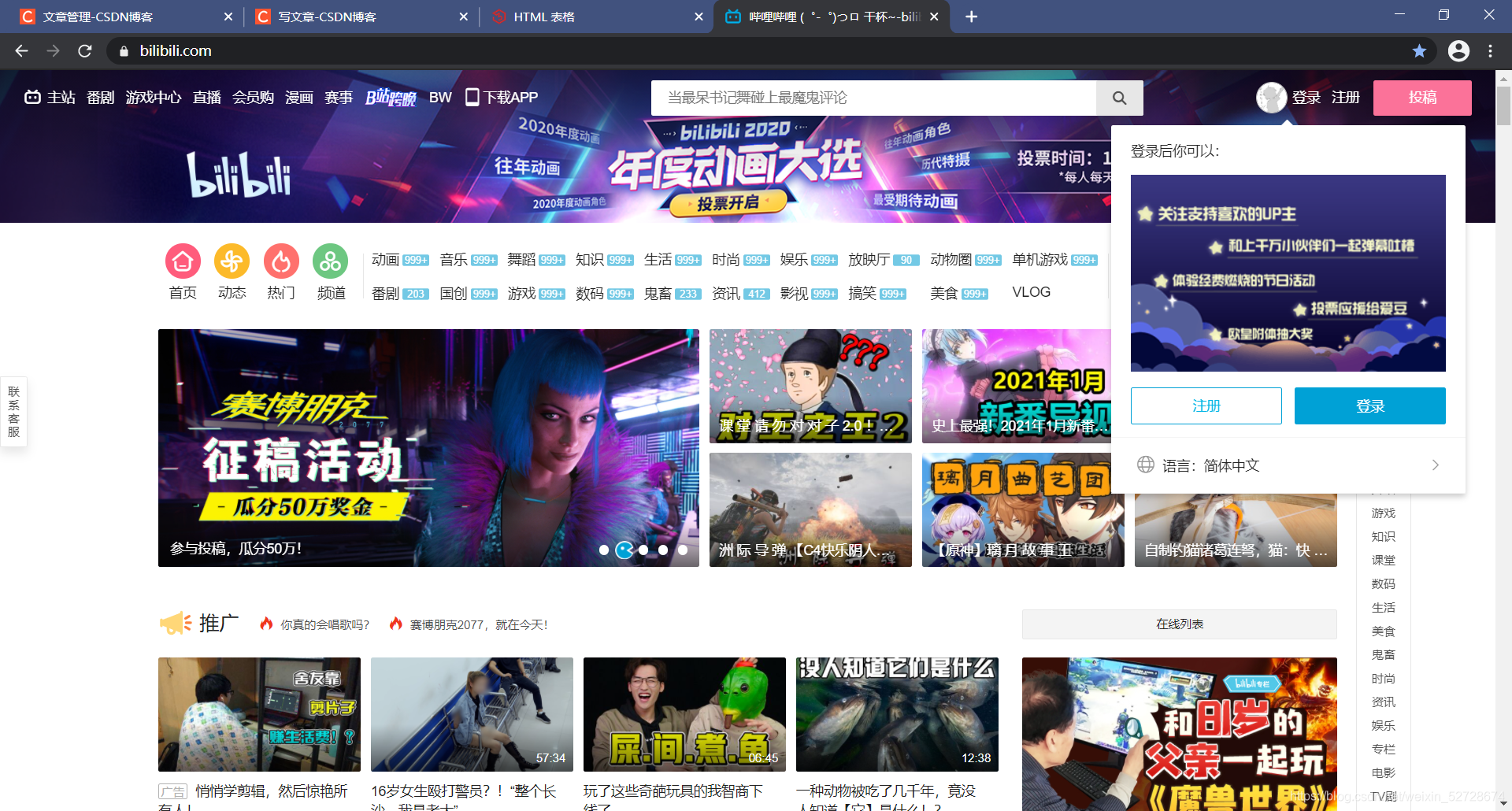Click the blue 登录 button in popup
Screen dimensions: 1512x811
click(1369, 405)
